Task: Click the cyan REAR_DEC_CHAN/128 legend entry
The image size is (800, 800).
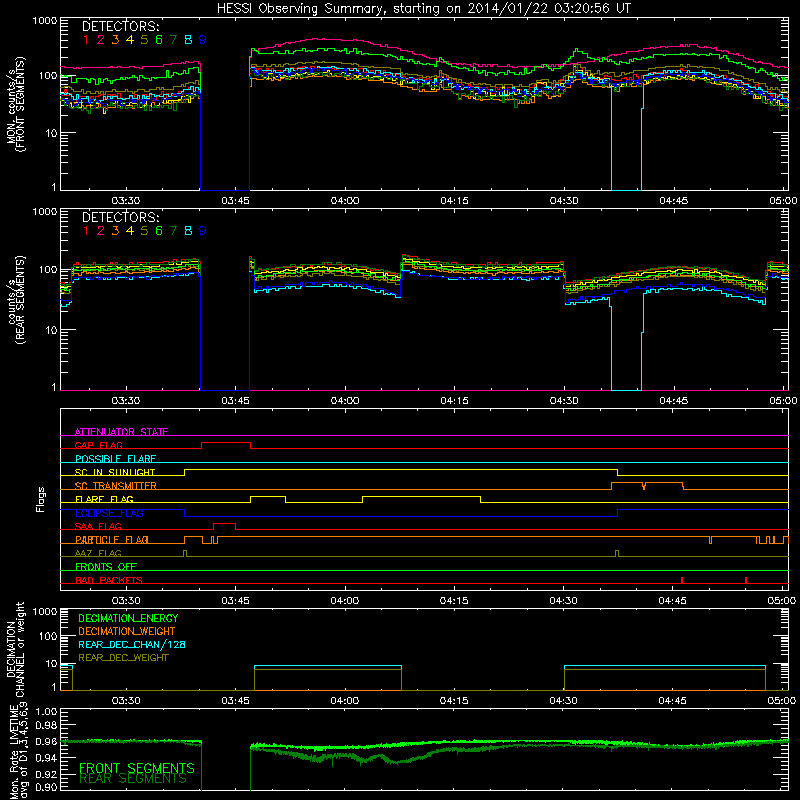Action: point(132,645)
